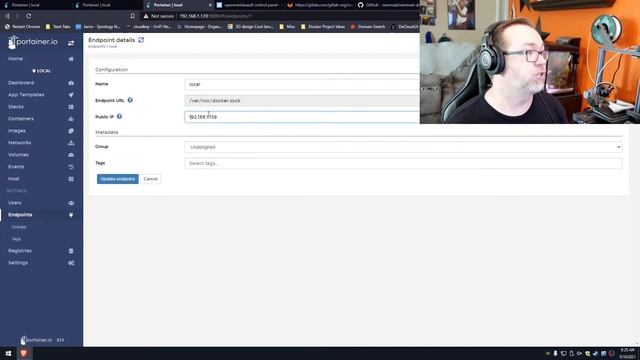Open Host in the sidebar
640x360 pixels.
pyautogui.click(x=14, y=179)
